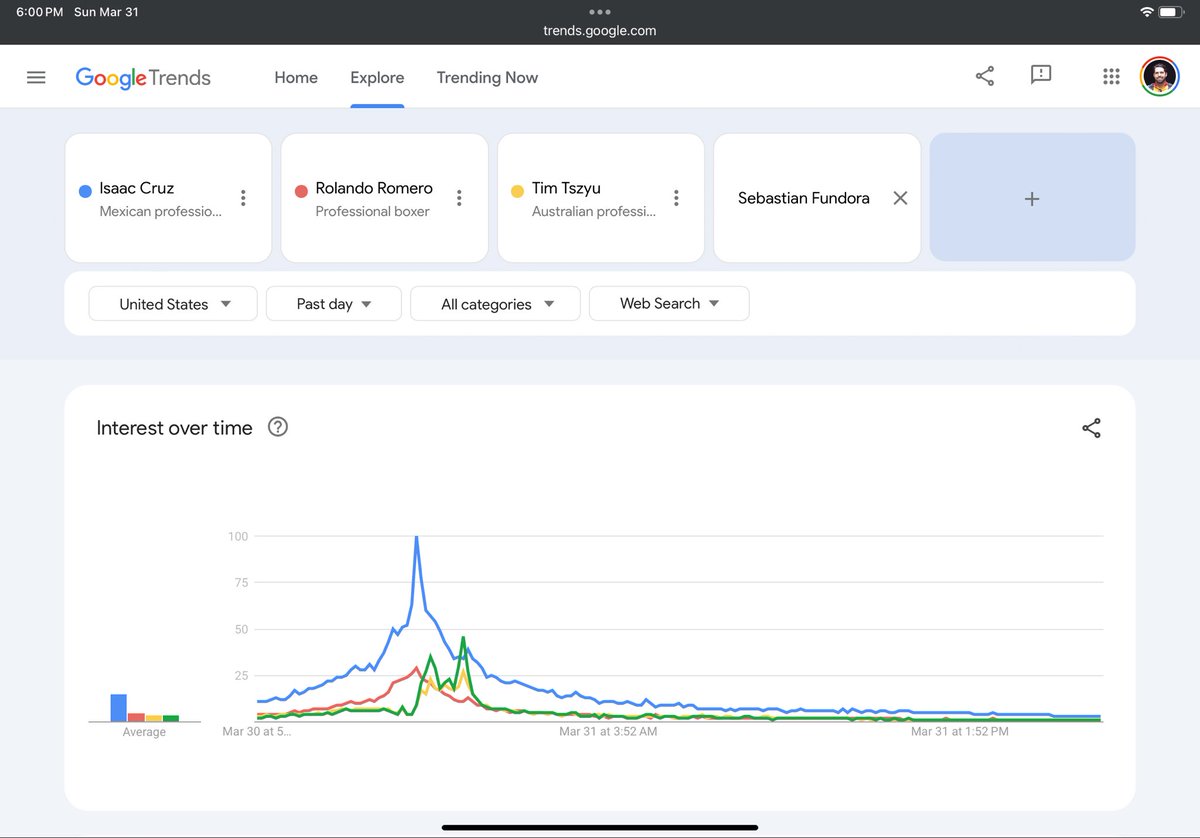Screen dimensions: 1200x838
Task: Click the Average label under bars
Action: tap(144, 732)
